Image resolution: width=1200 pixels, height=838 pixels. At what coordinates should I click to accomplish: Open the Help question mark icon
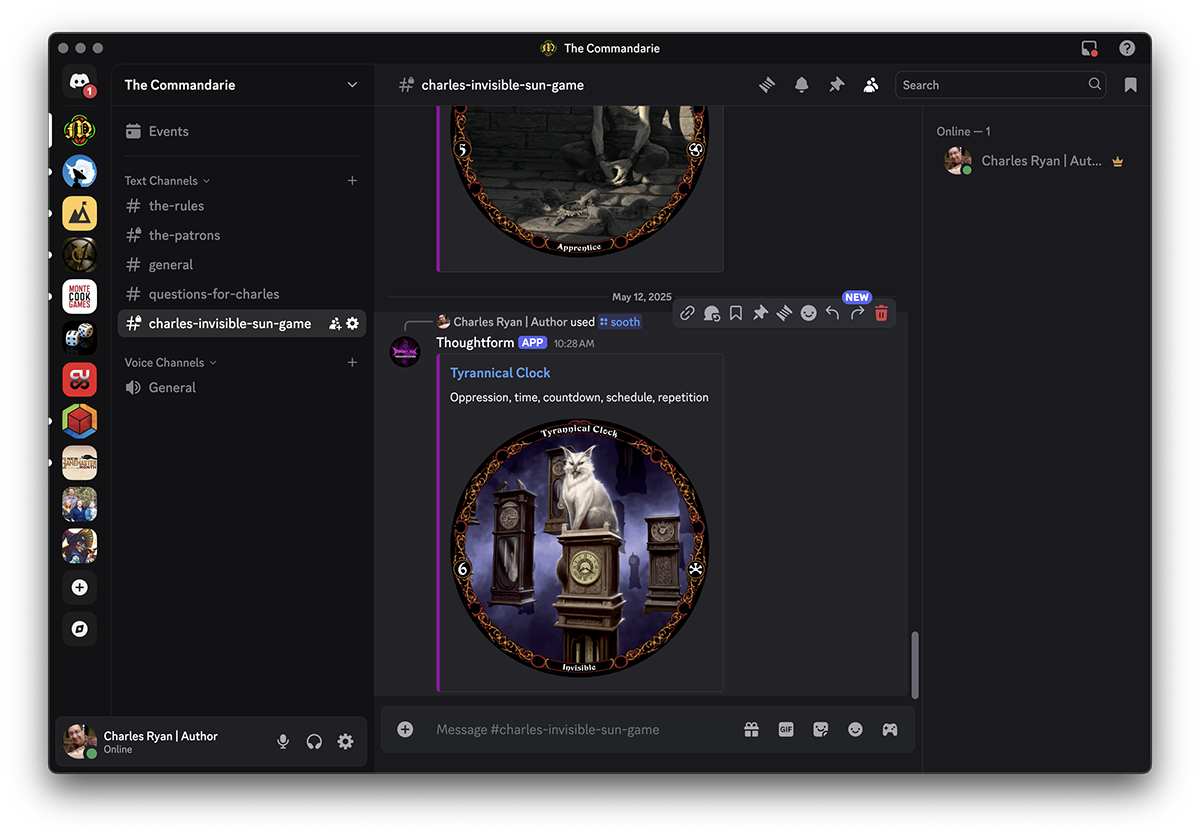coord(1127,48)
